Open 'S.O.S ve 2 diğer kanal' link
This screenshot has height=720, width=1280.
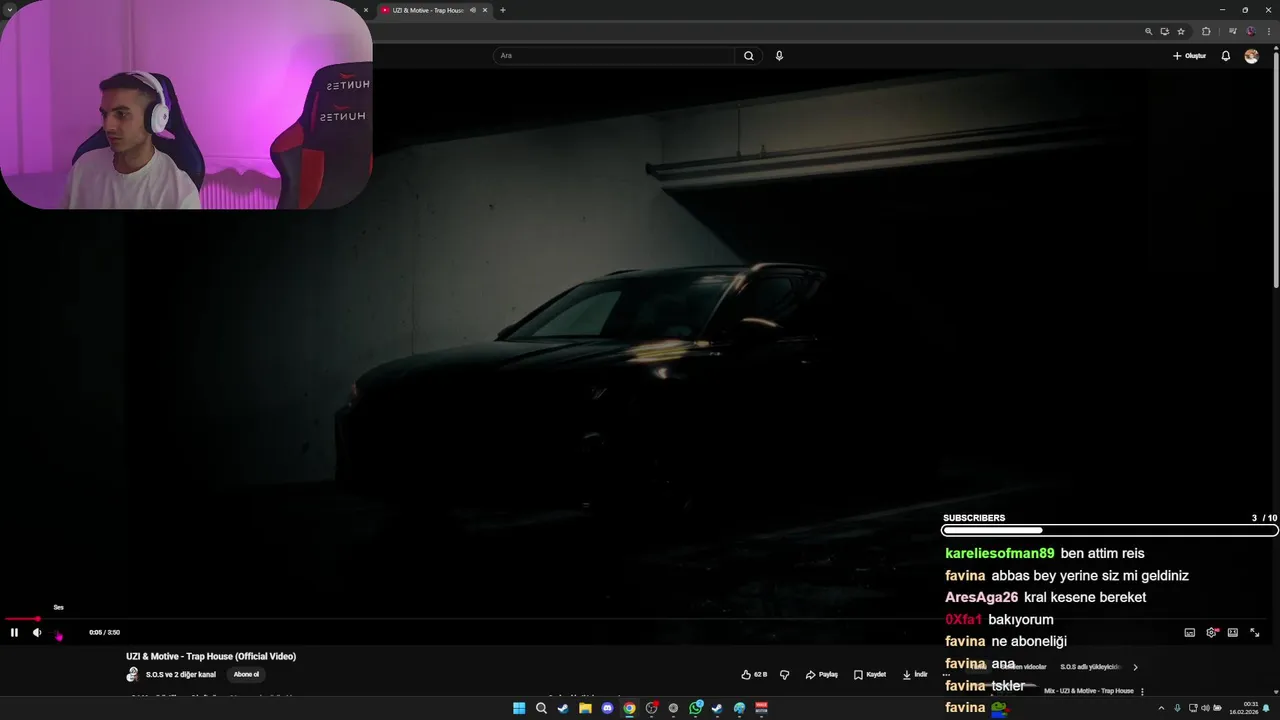point(181,675)
